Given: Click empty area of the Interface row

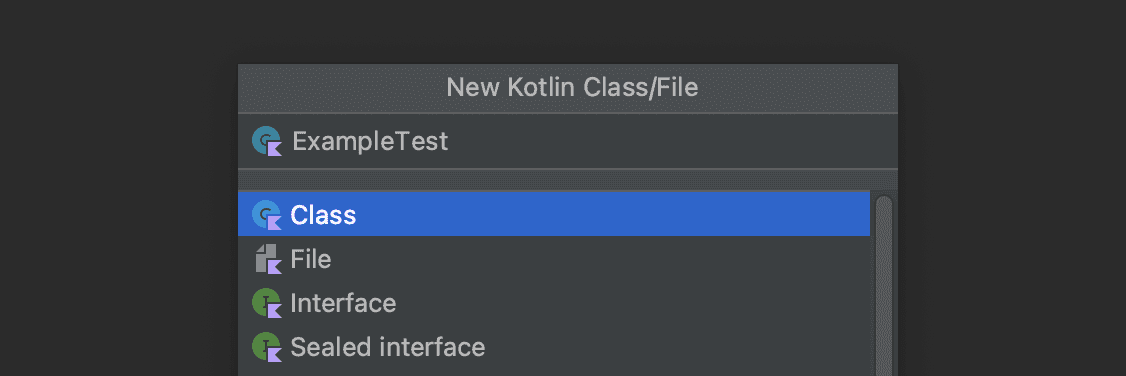Looking at the screenshot, I should (x=632, y=303).
